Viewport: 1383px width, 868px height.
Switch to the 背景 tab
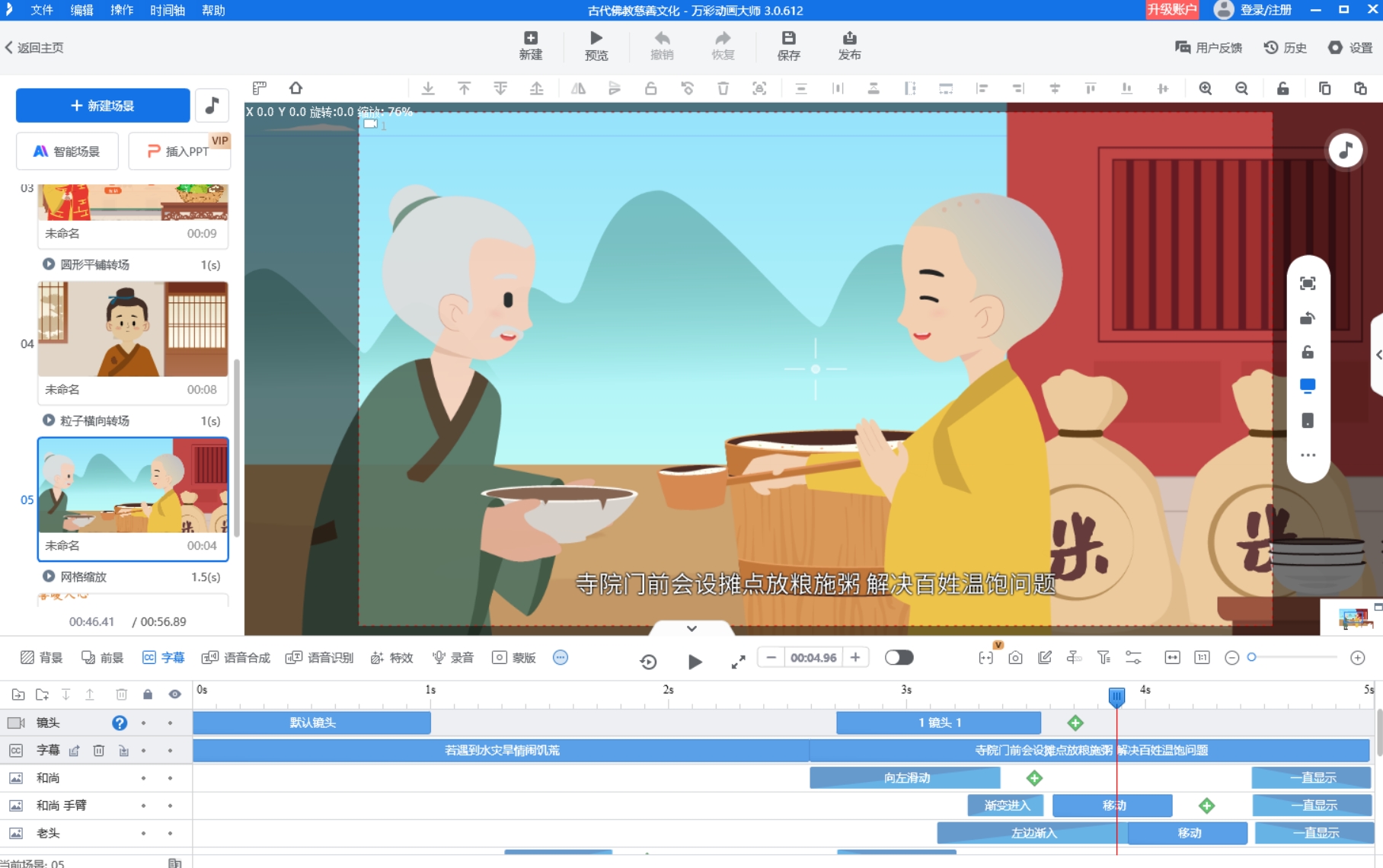[x=41, y=658]
